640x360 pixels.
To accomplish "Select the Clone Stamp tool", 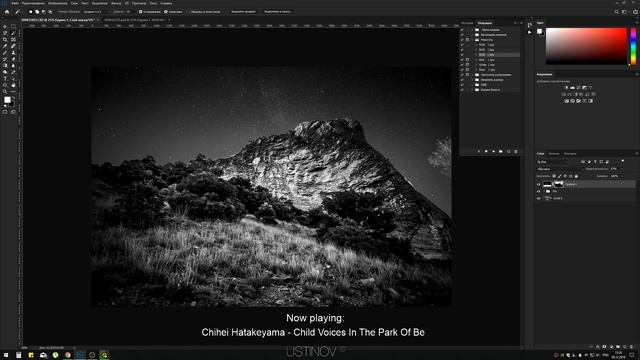I will [x=13, y=53].
